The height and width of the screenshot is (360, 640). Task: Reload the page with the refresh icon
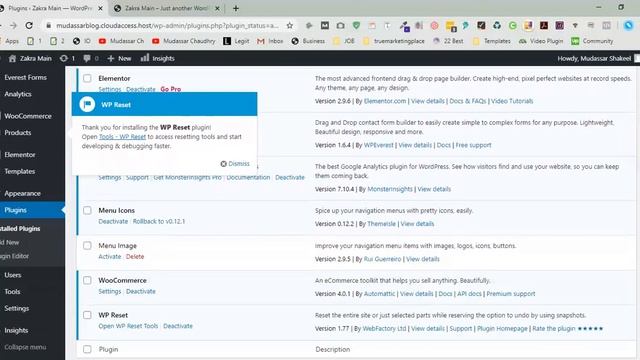pos(29,25)
